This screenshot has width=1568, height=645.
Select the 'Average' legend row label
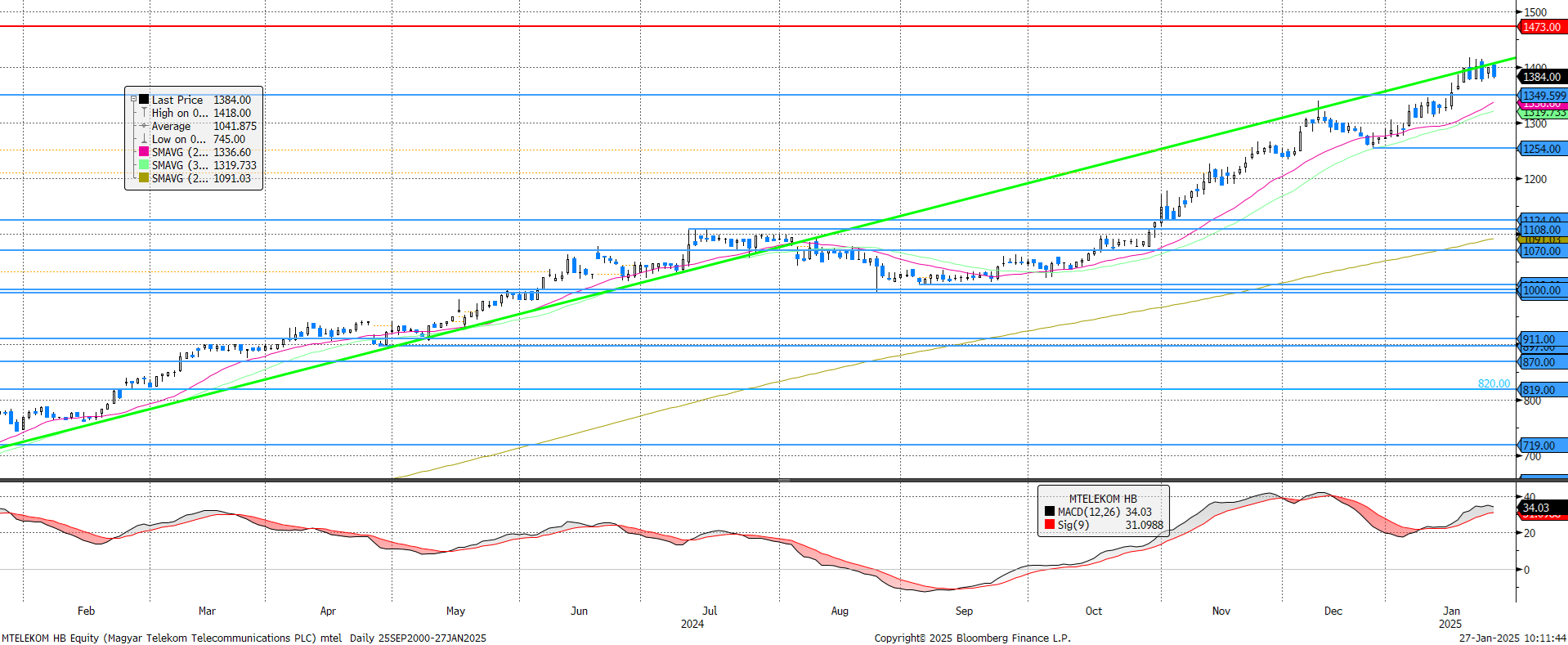[171, 126]
